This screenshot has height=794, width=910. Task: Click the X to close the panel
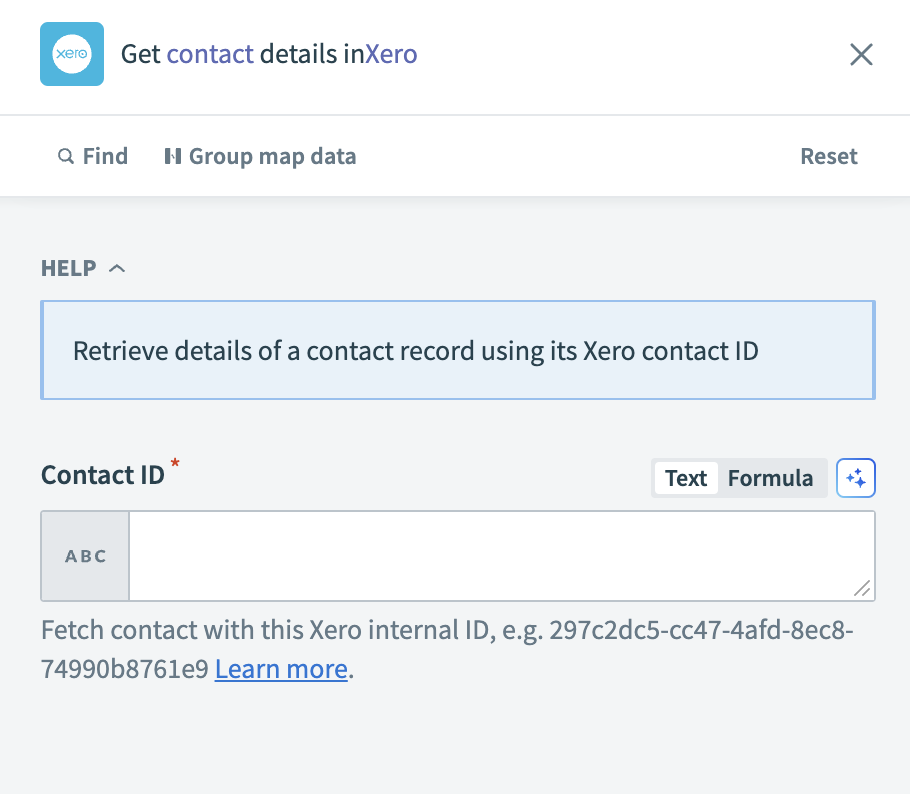[x=861, y=54]
